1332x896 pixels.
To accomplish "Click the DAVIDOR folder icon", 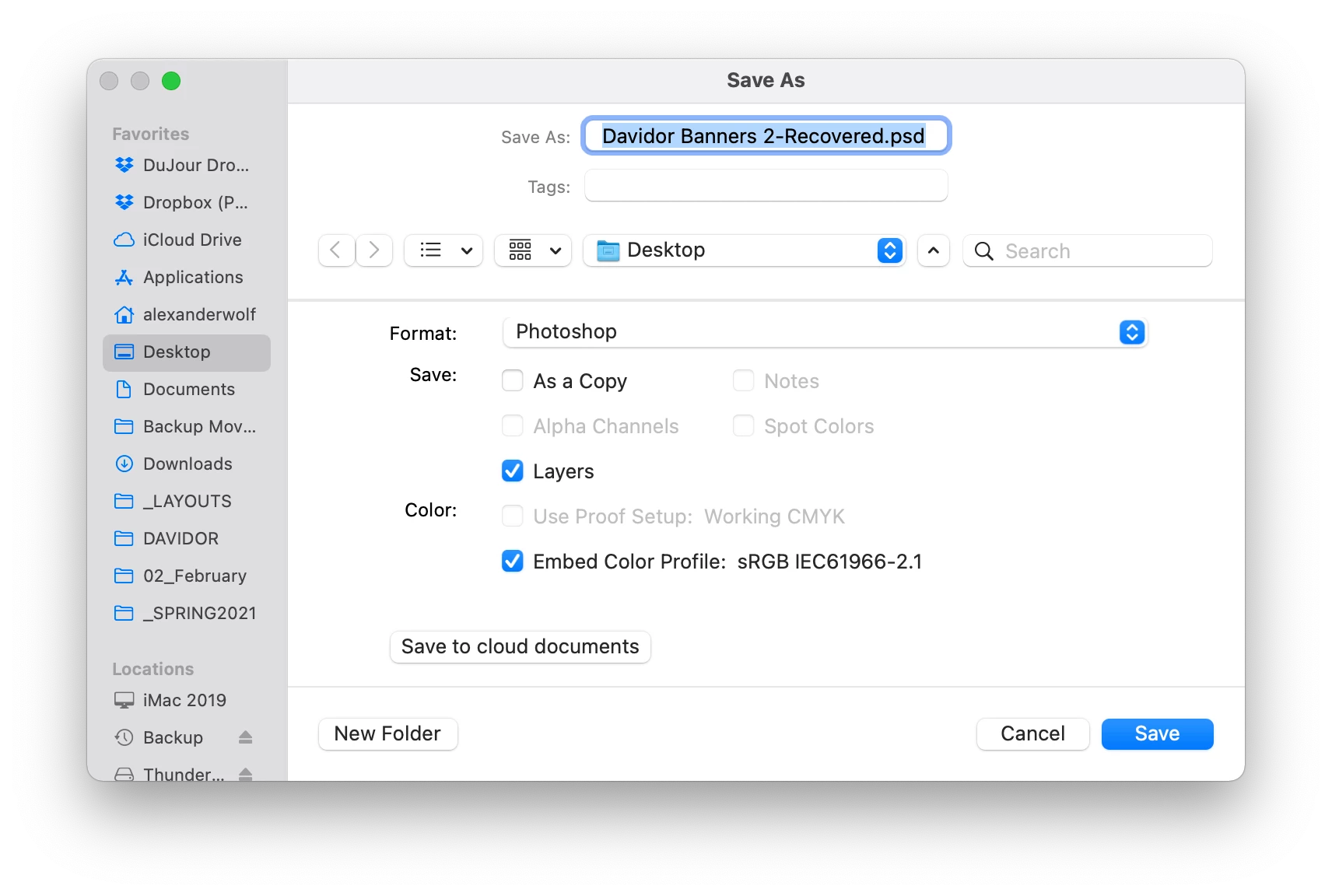I will click(124, 538).
